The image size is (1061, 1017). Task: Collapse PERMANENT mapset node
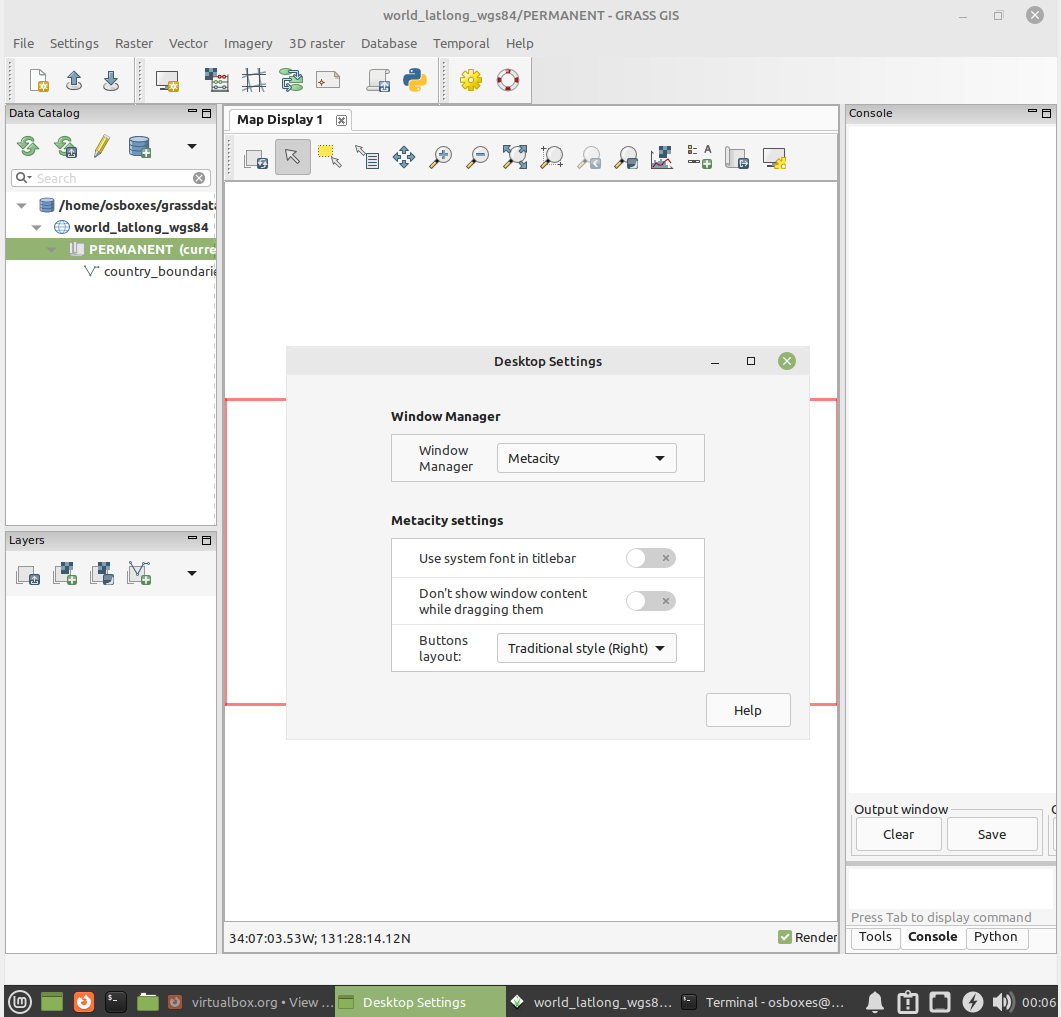coord(51,250)
